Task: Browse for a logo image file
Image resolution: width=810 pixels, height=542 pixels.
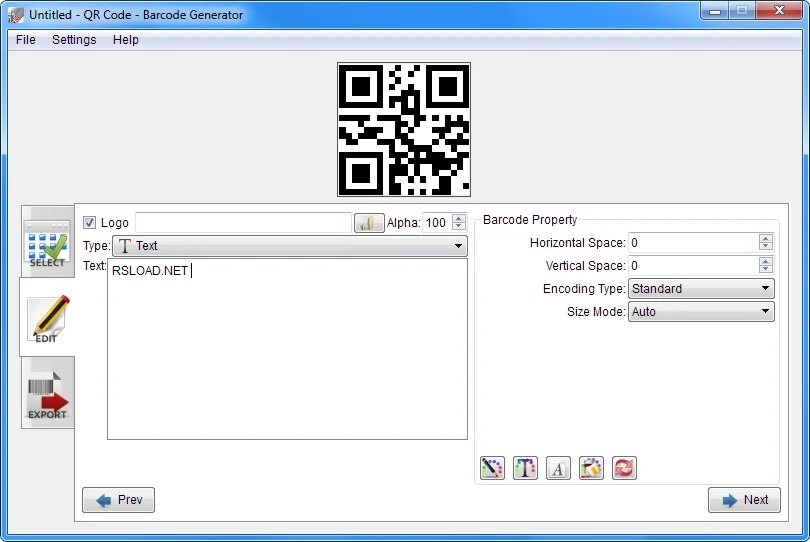Action: (x=369, y=223)
